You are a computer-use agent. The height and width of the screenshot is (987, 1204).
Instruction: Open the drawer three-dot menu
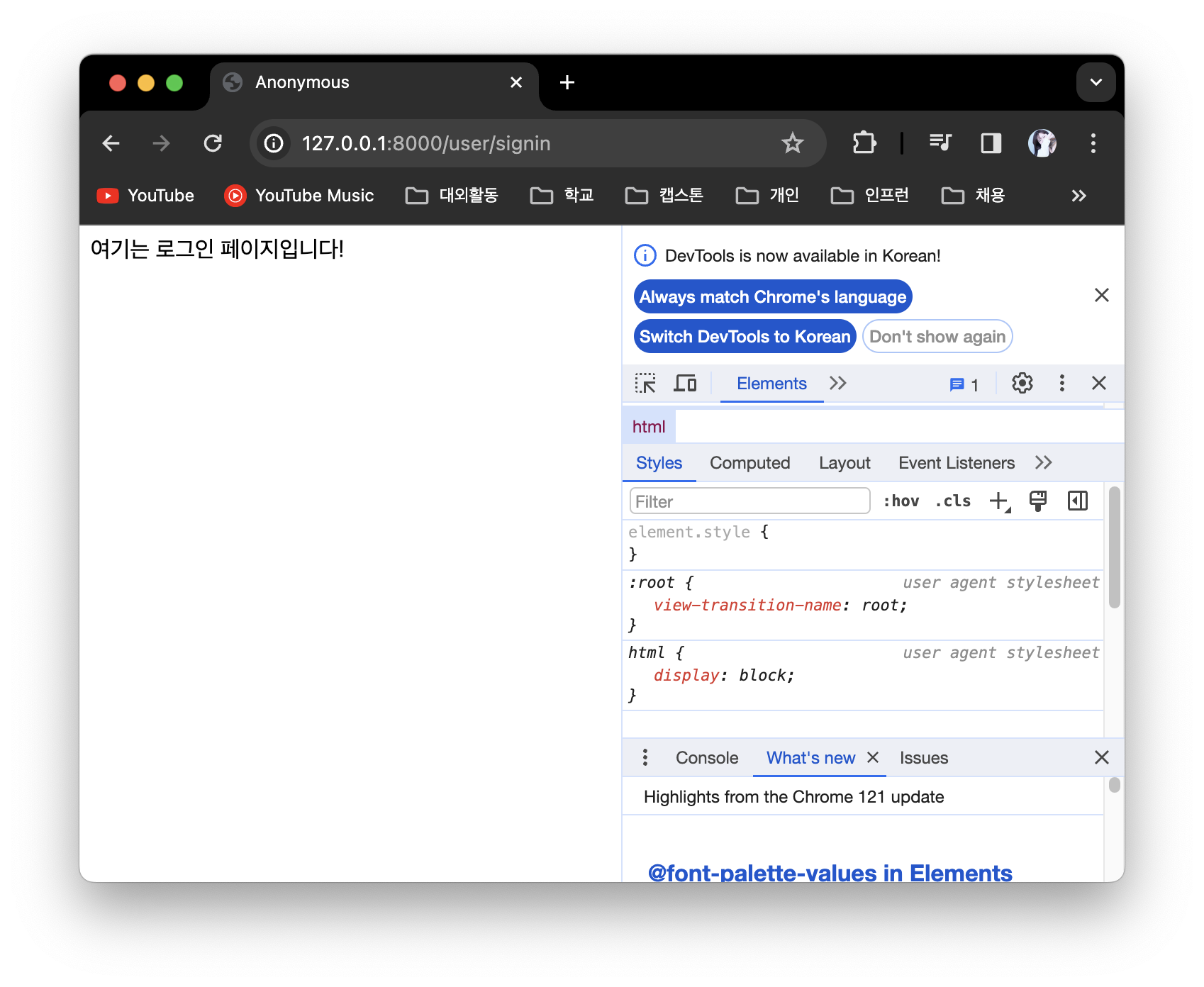(x=645, y=758)
